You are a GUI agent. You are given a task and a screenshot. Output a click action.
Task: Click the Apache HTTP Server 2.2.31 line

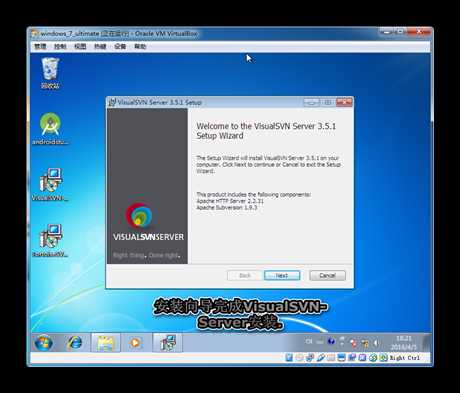coord(230,201)
